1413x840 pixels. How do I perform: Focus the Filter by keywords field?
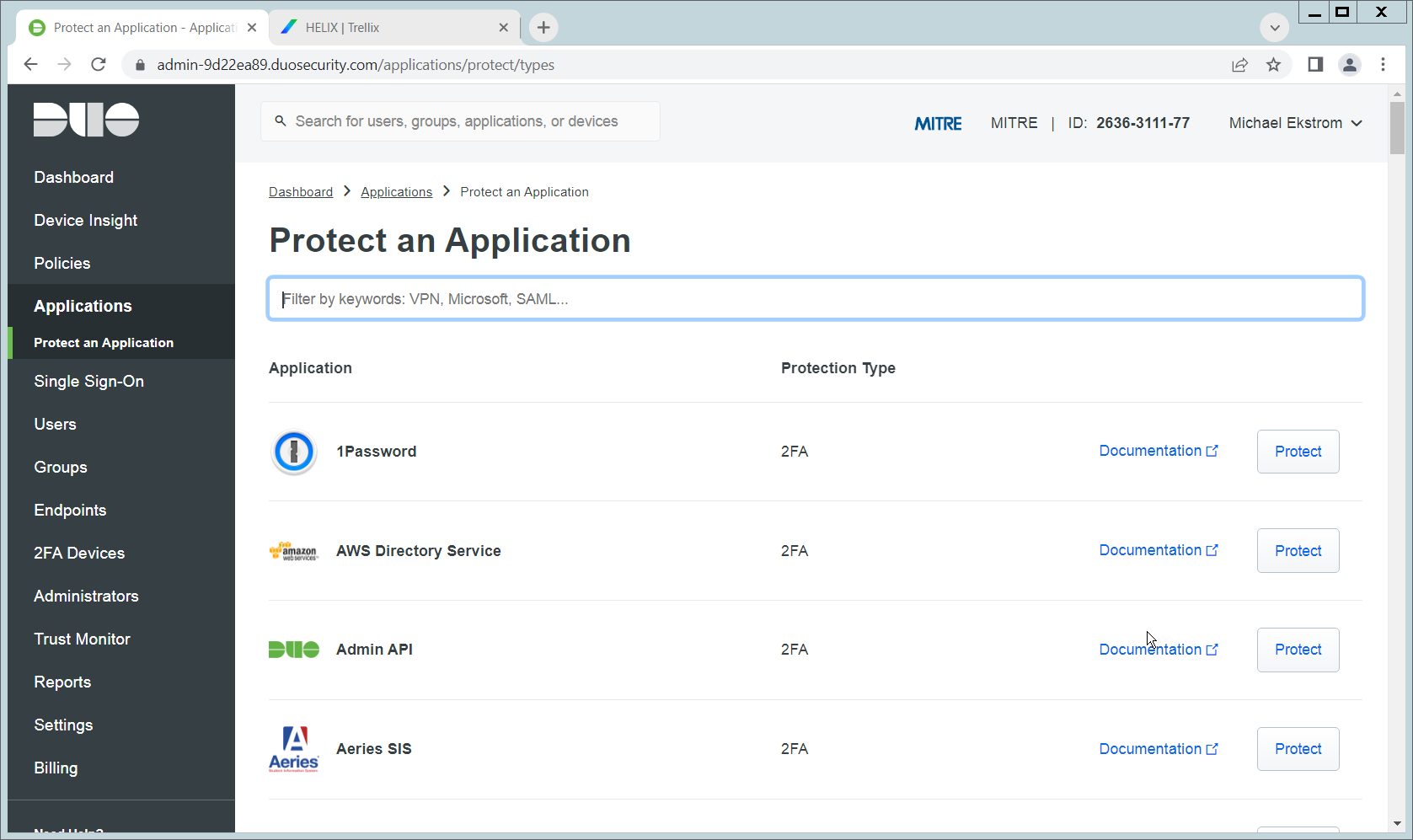815,299
